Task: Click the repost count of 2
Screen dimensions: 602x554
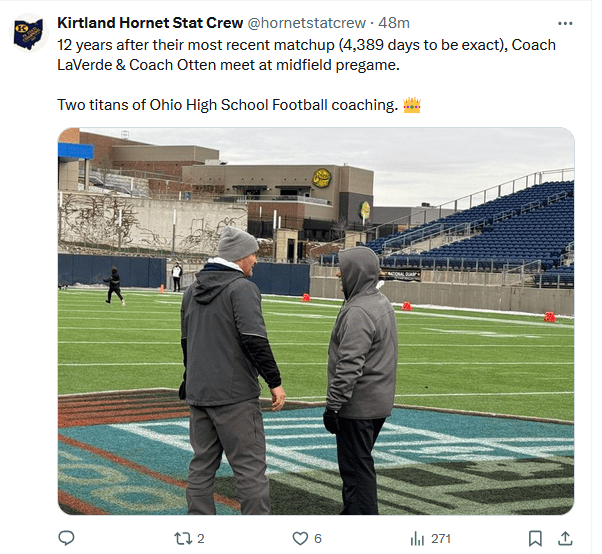Action: click(x=201, y=538)
